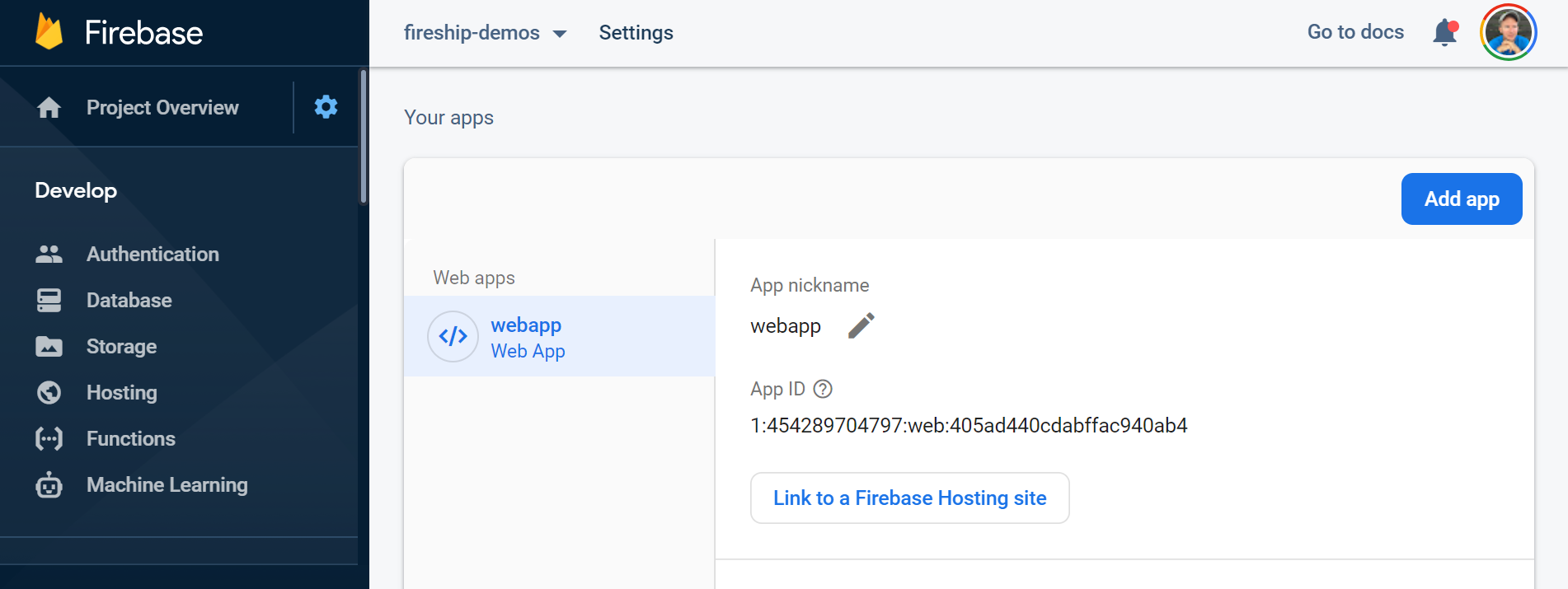This screenshot has height=589, width=1568.
Task: Open the user account avatar
Action: point(1508,33)
